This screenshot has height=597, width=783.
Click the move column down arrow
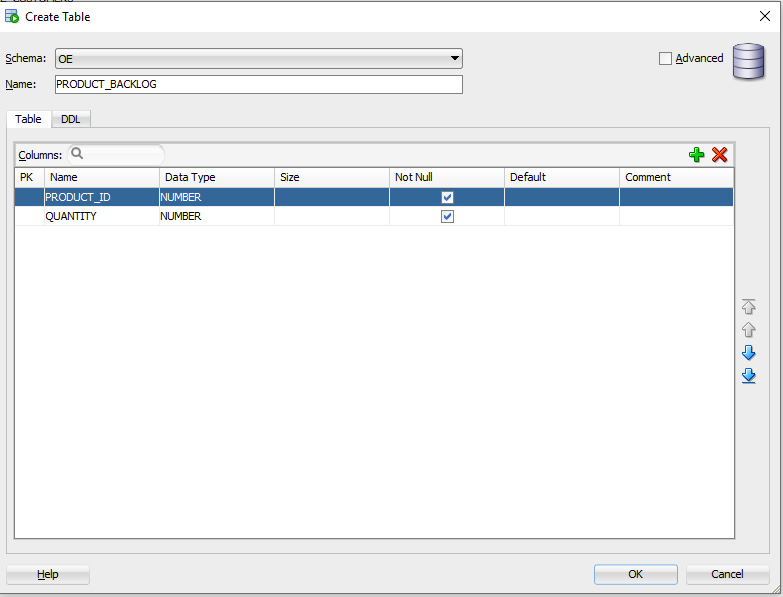tap(748, 353)
